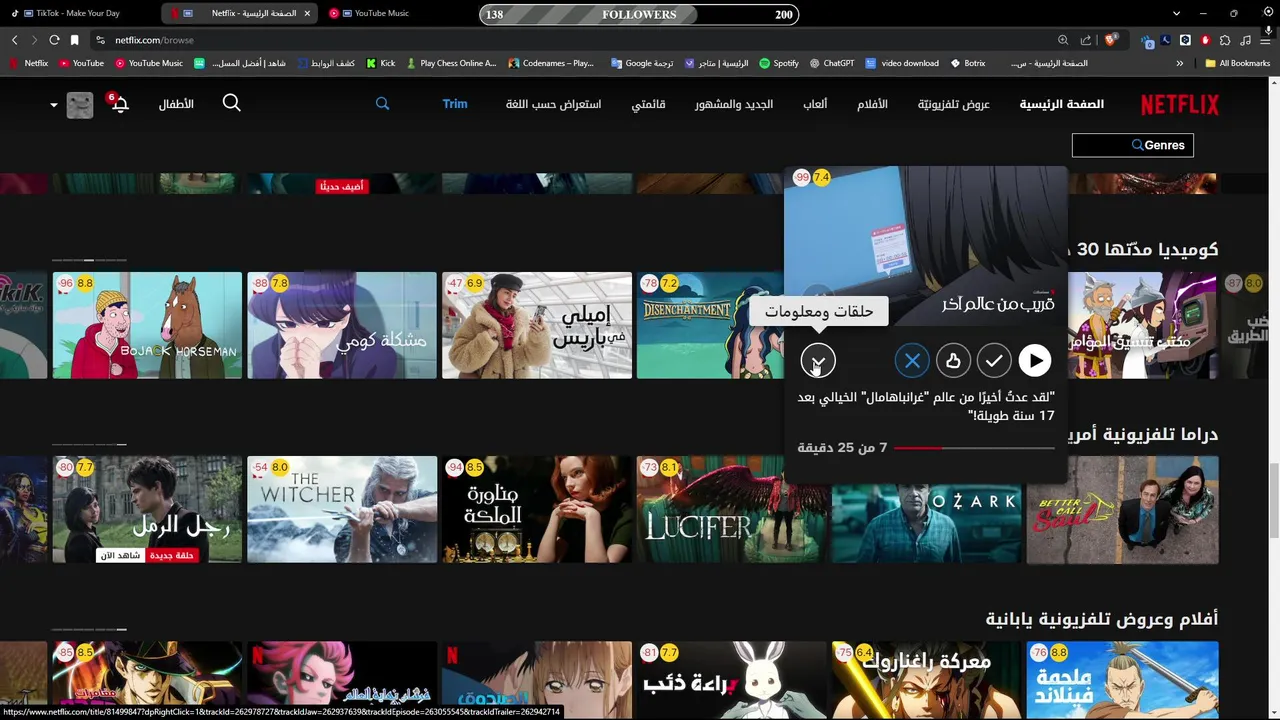Open the Kids الأطفال profile link
This screenshot has height=720, width=1280.
tap(176, 104)
